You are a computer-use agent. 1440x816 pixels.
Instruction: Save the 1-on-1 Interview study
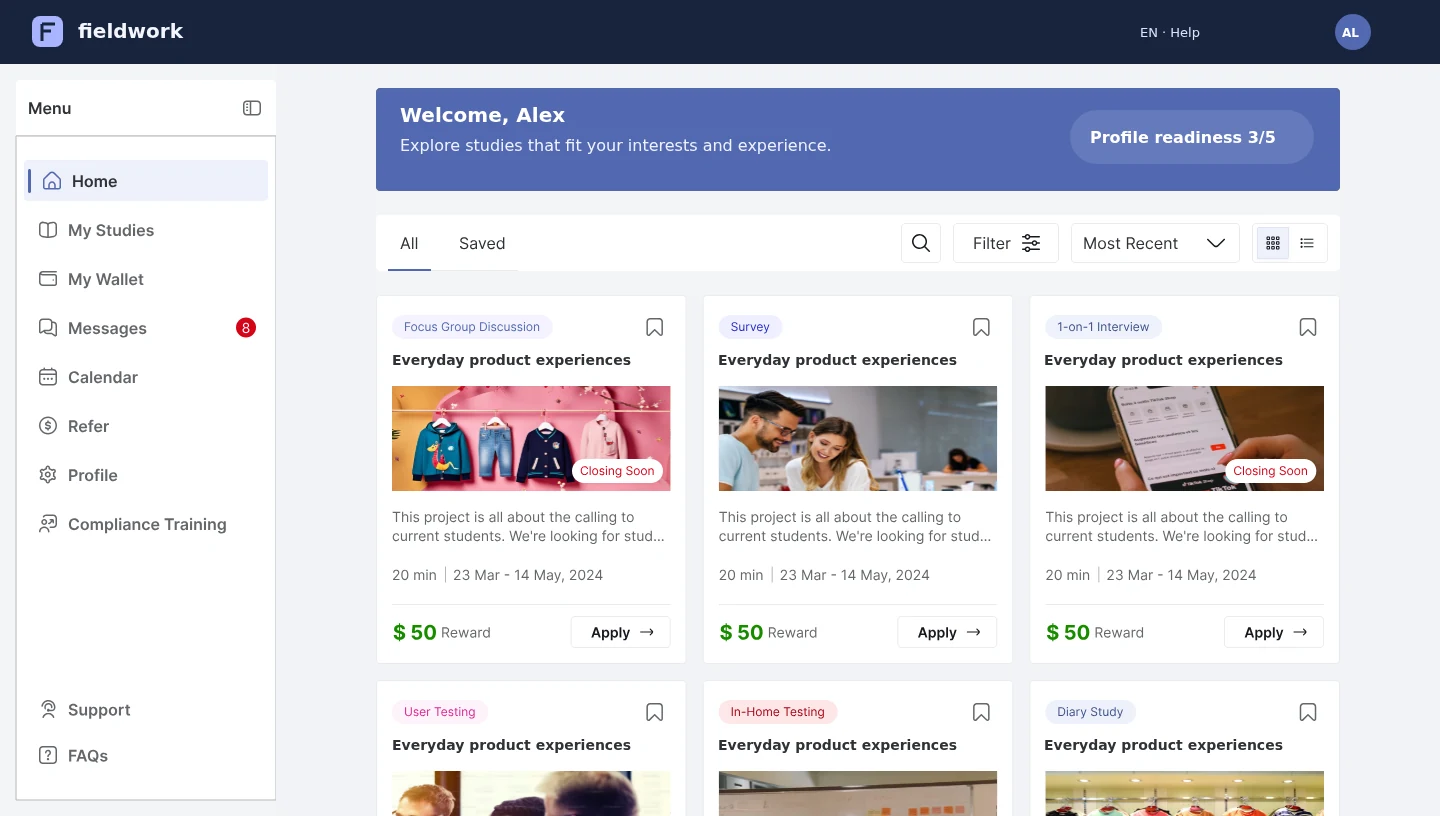(x=1308, y=327)
